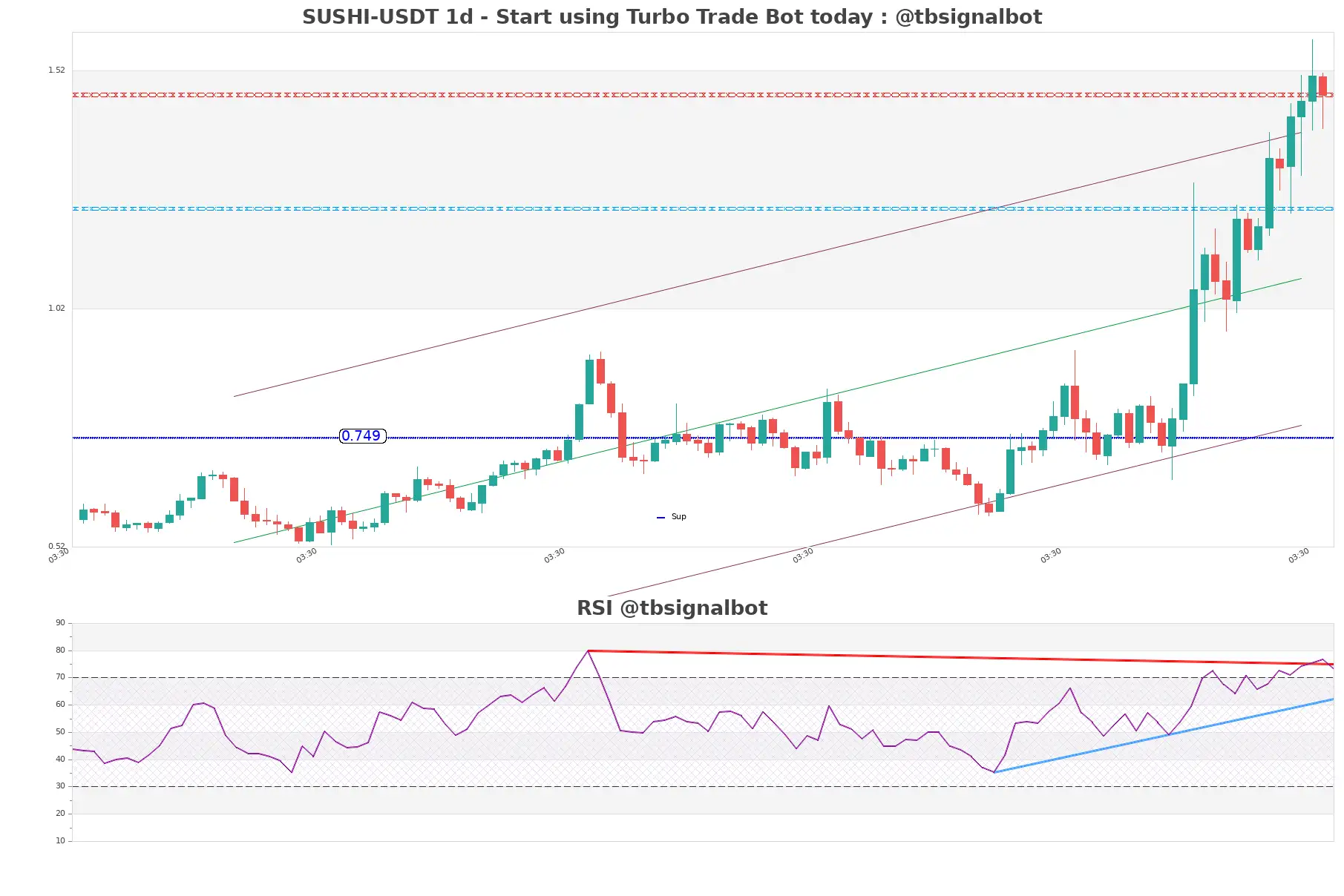The width and height of the screenshot is (1344, 896).
Task: Click the RSI 20 axis label
Action: point(60,814)
